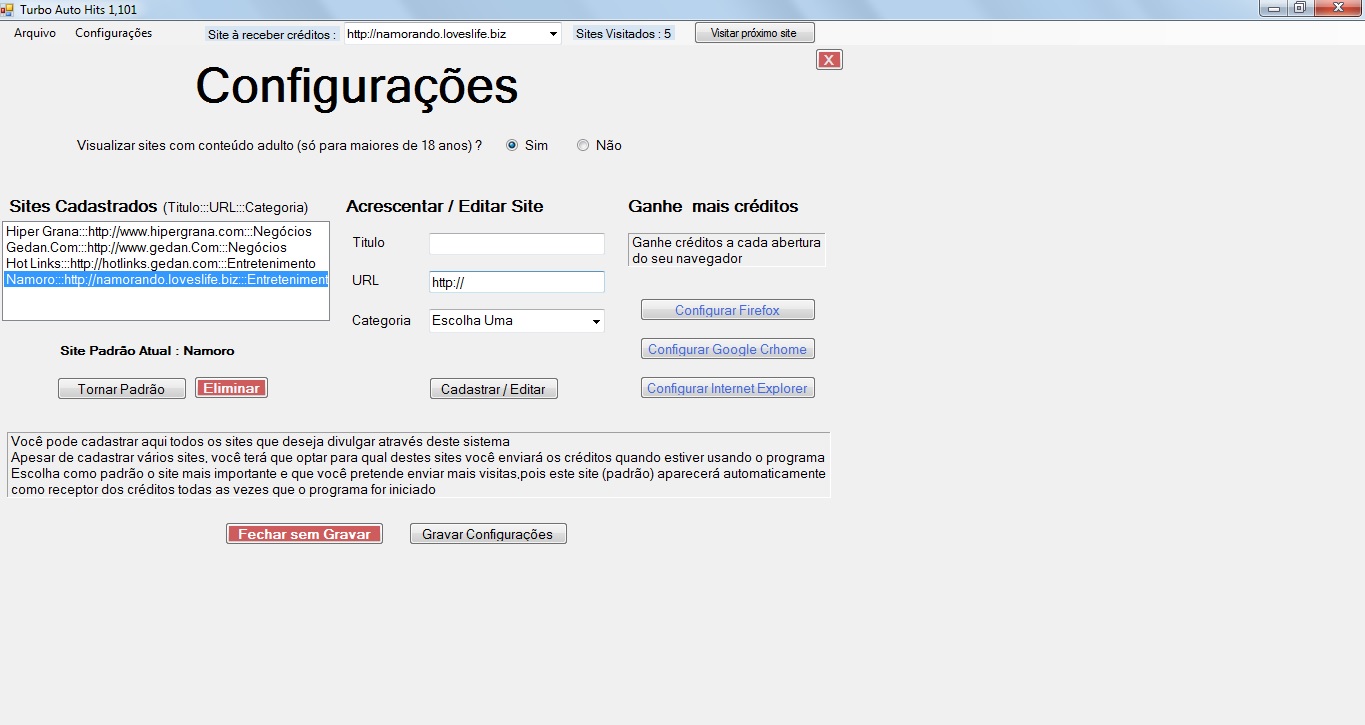Click the Cadastrar / Editar button

click(493, 389)
